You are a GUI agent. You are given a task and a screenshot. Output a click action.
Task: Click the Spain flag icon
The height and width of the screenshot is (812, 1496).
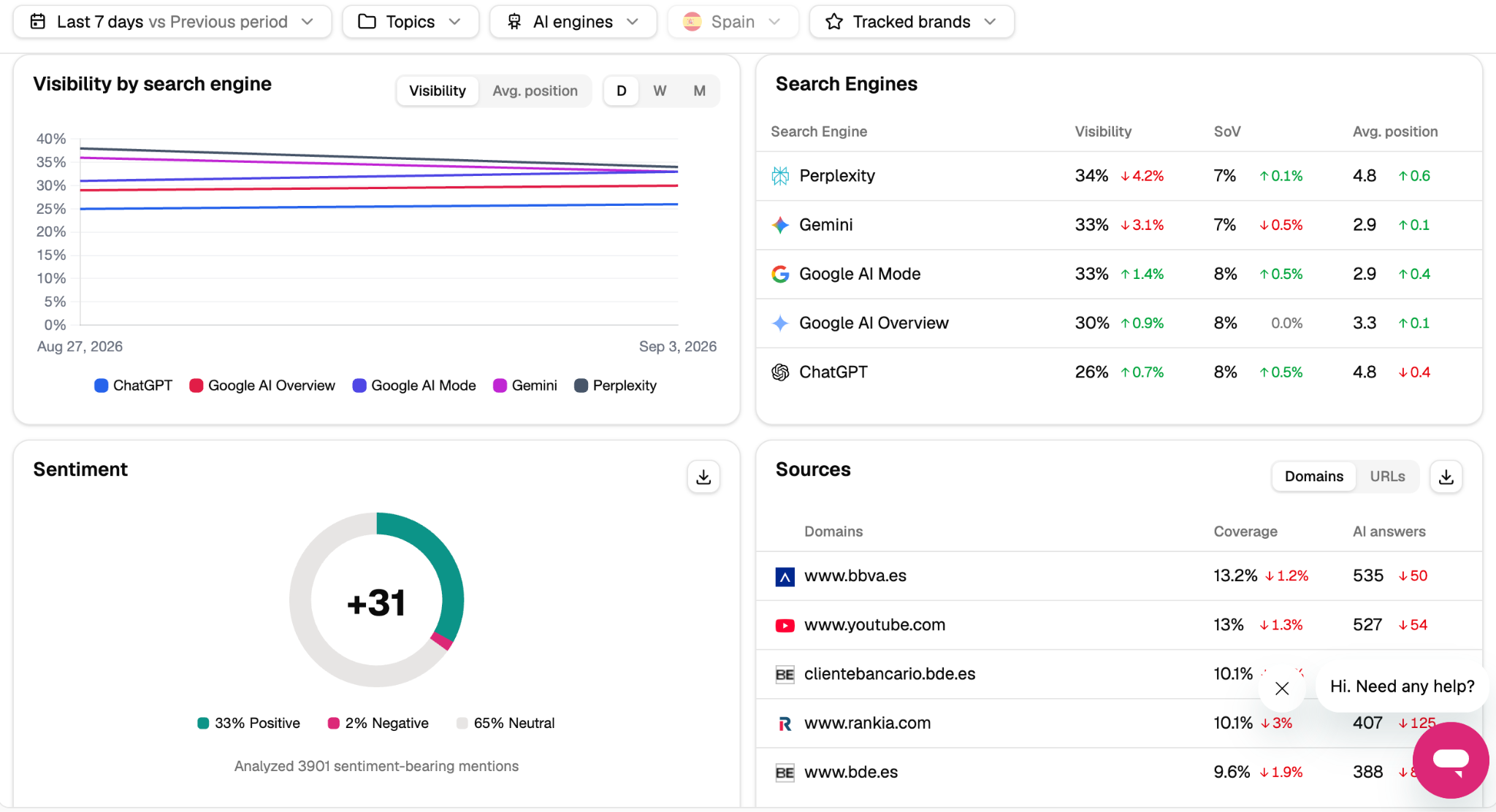tap(692, 22)
